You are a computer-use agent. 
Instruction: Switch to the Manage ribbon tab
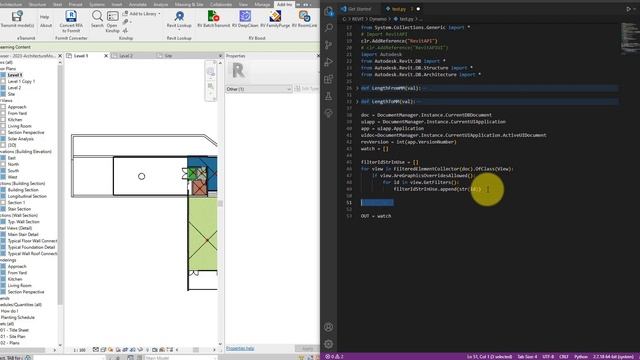pos(262,4)
